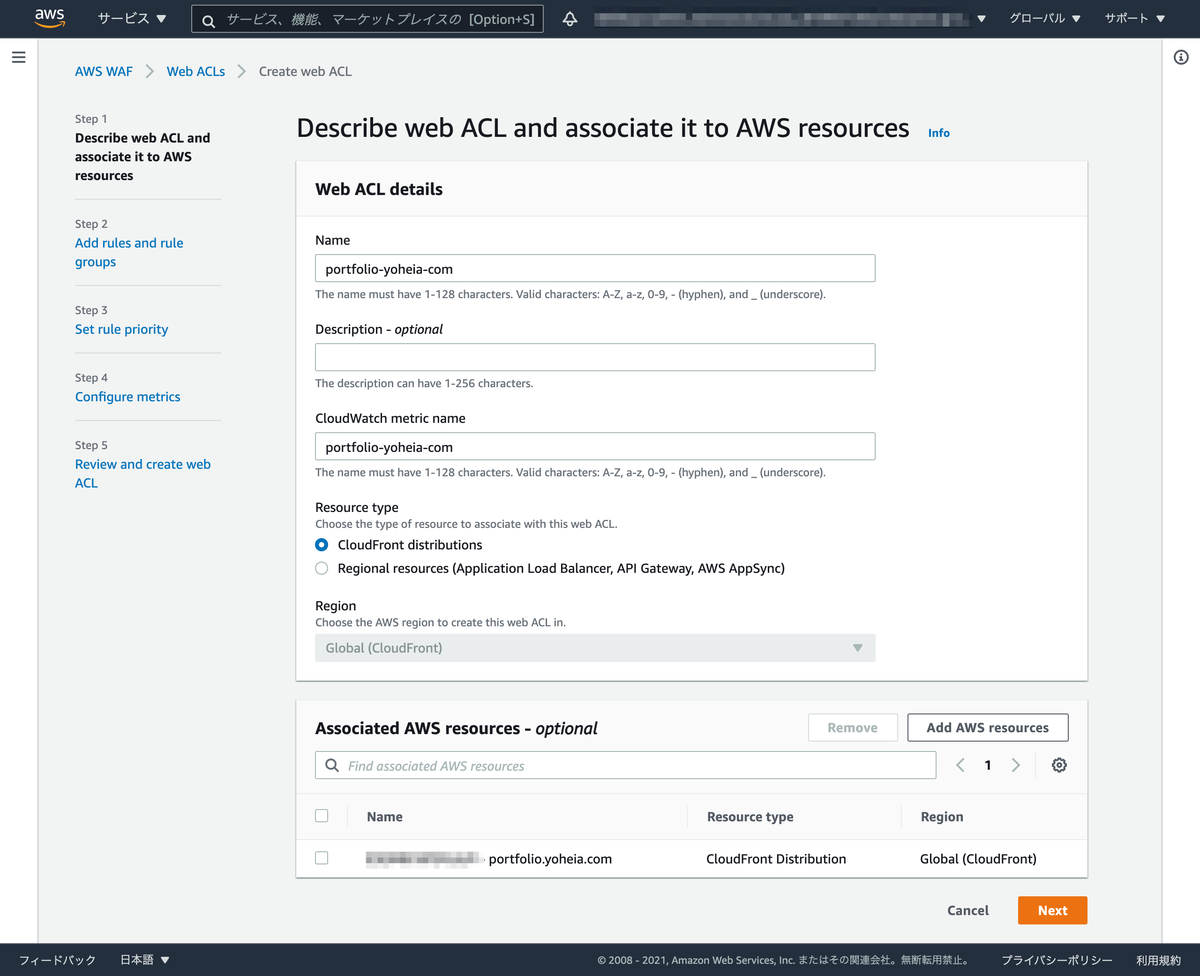Open the account name menu
The width and height of the screenshot is (1200, 976).
(790, 18)
